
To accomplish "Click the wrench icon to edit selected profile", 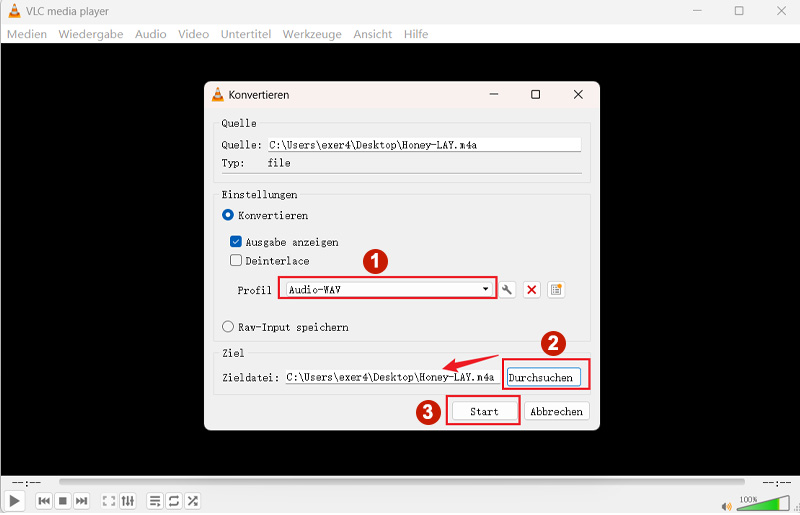I will [508, 290].
